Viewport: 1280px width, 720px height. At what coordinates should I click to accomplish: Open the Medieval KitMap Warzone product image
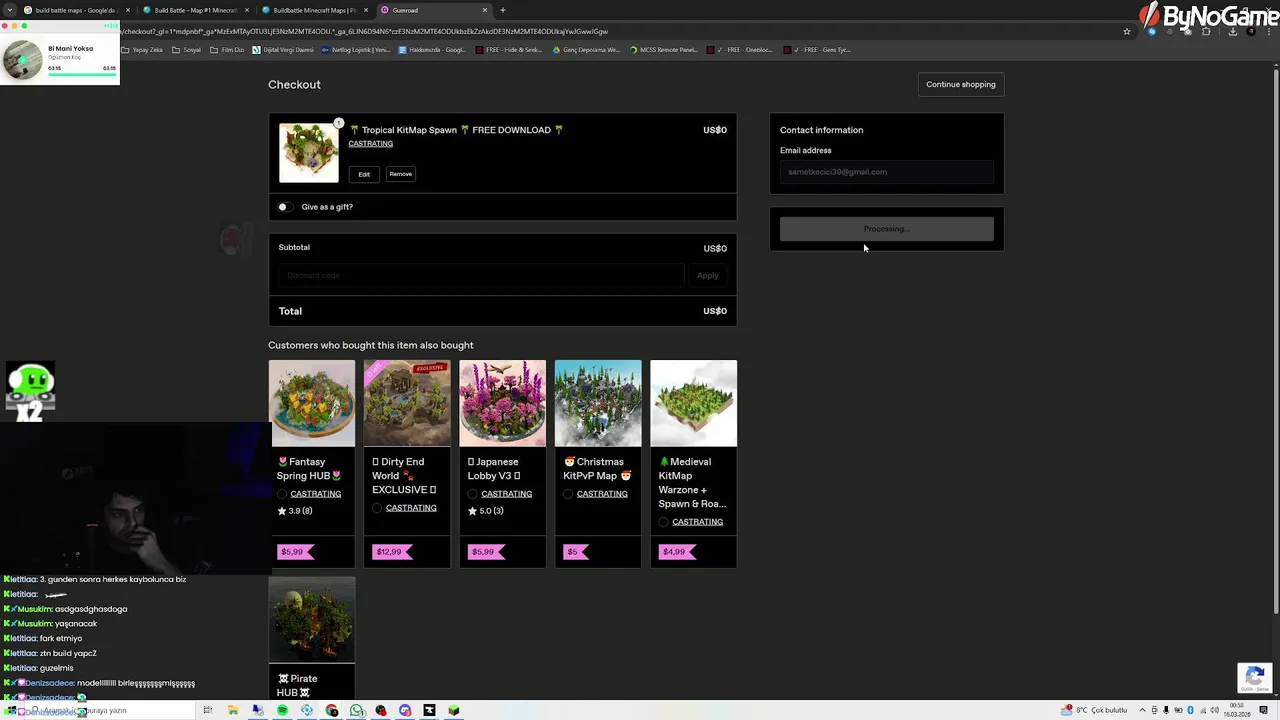click(x=693, y=403)
